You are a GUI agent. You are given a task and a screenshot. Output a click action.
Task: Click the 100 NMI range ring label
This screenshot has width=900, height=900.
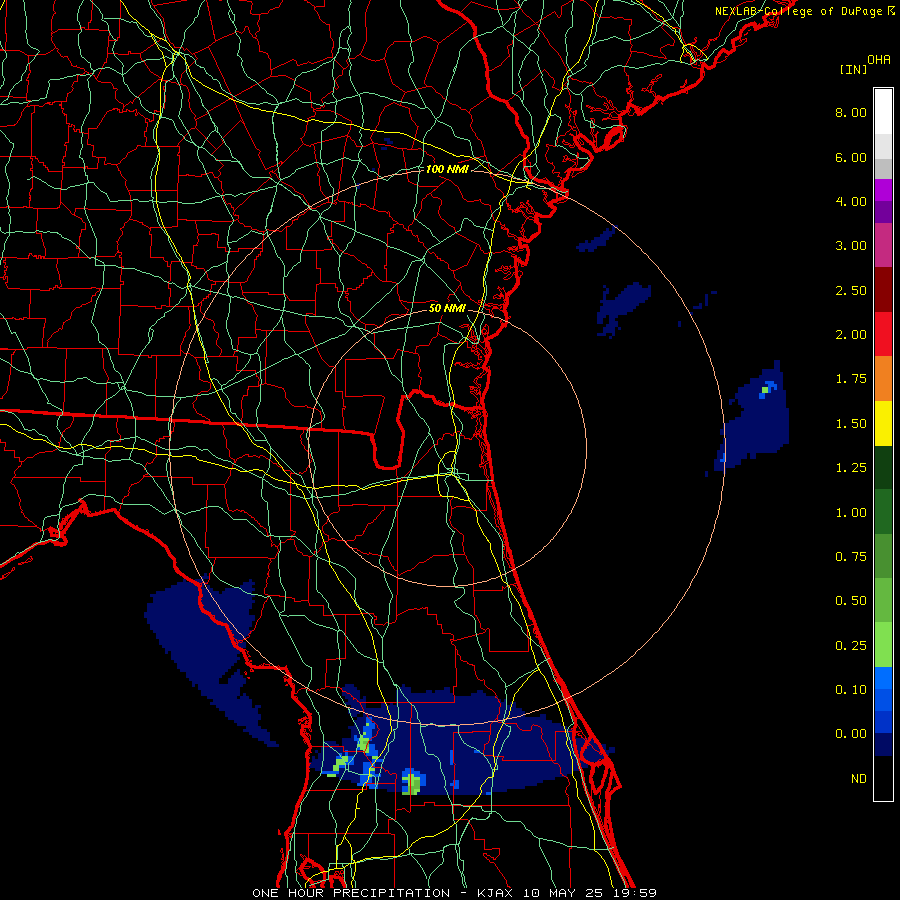[x=447, y=169]
